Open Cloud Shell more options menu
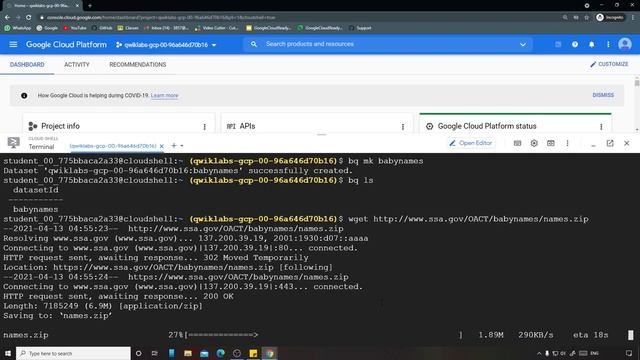The height and width of the screenshot is (360, 640). coord(567,143)
